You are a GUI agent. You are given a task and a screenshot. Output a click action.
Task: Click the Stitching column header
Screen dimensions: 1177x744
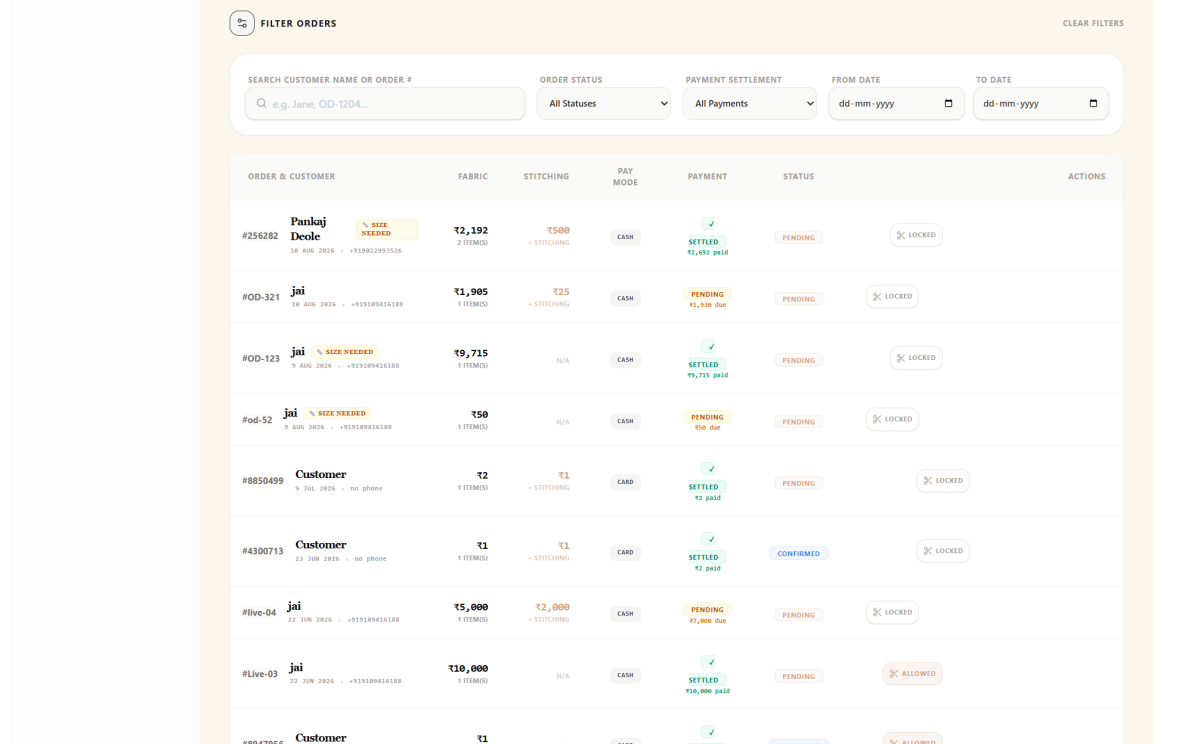[546, 176]
